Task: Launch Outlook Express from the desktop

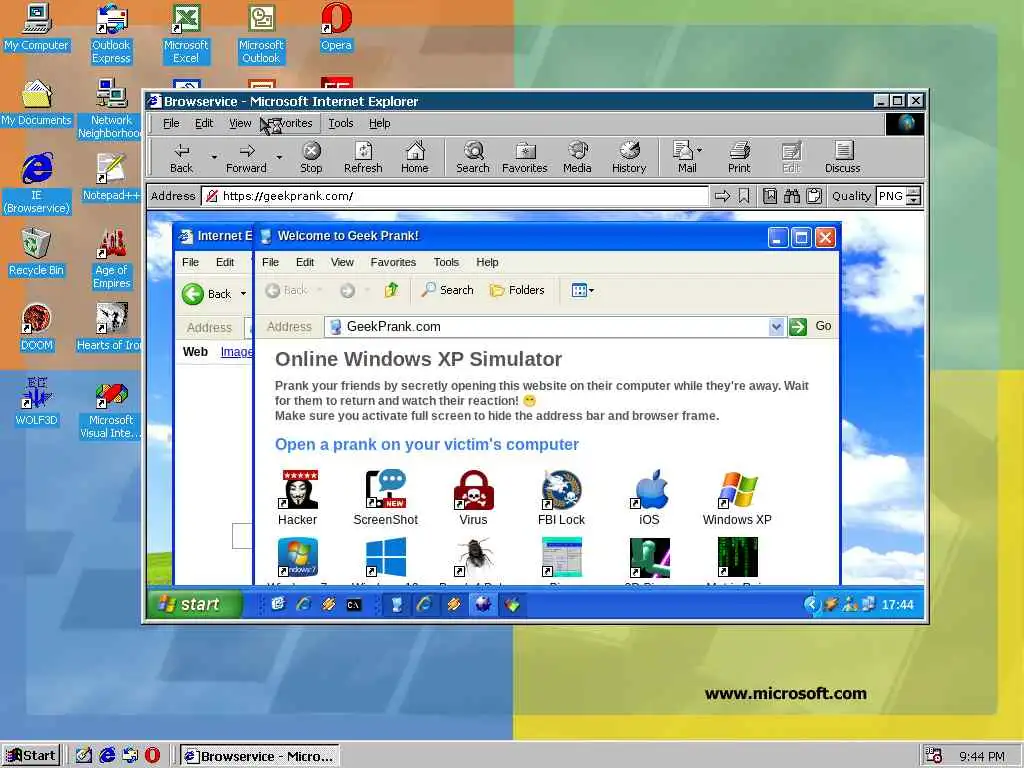Action: 111,34
